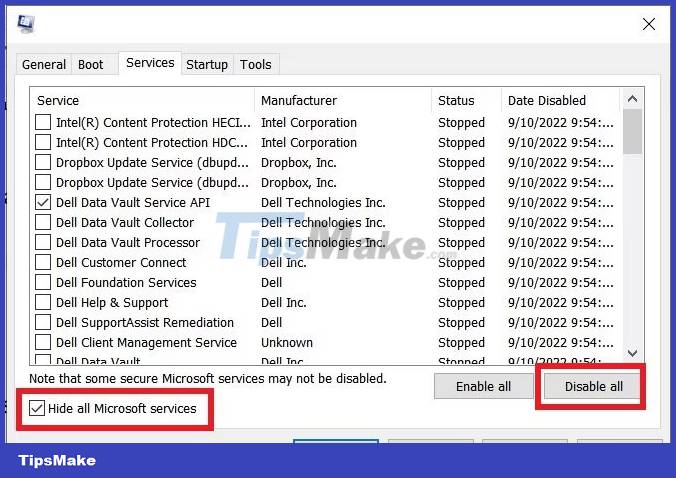Screen dimensions: 676x478
Task: Check Intel(R) Content Protection HDC service
Action: 43,142
